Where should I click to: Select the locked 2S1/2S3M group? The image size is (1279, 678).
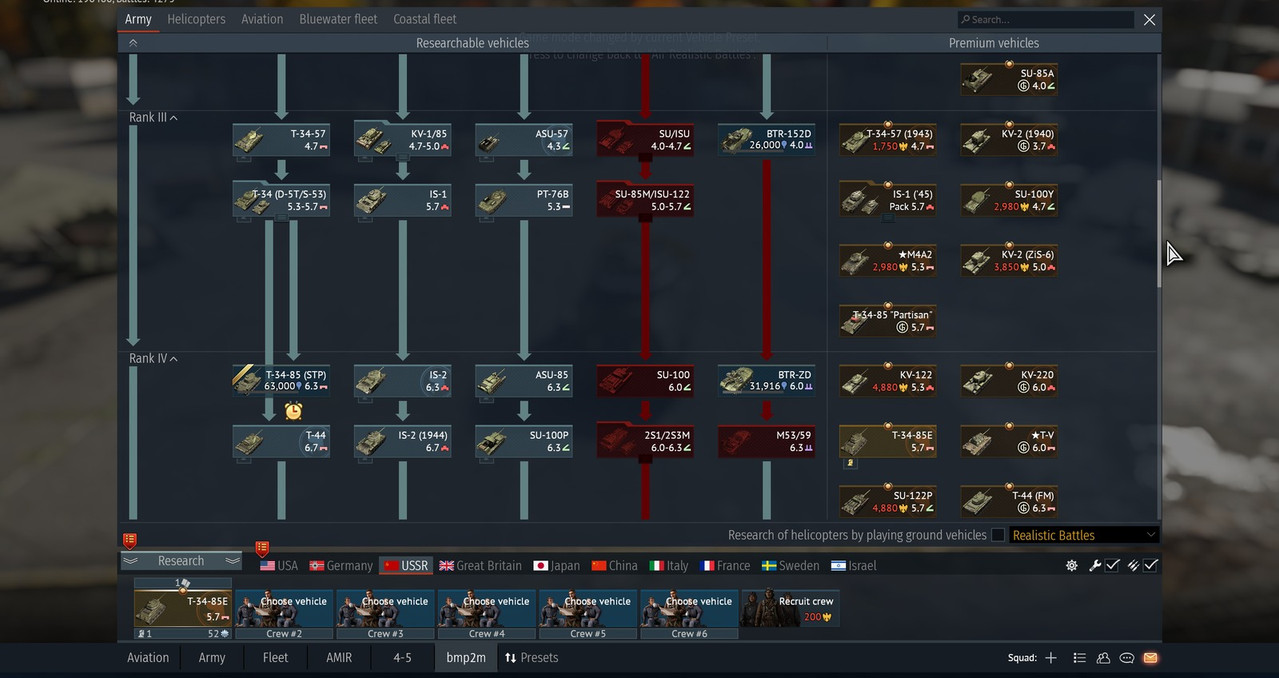[645, 441]
